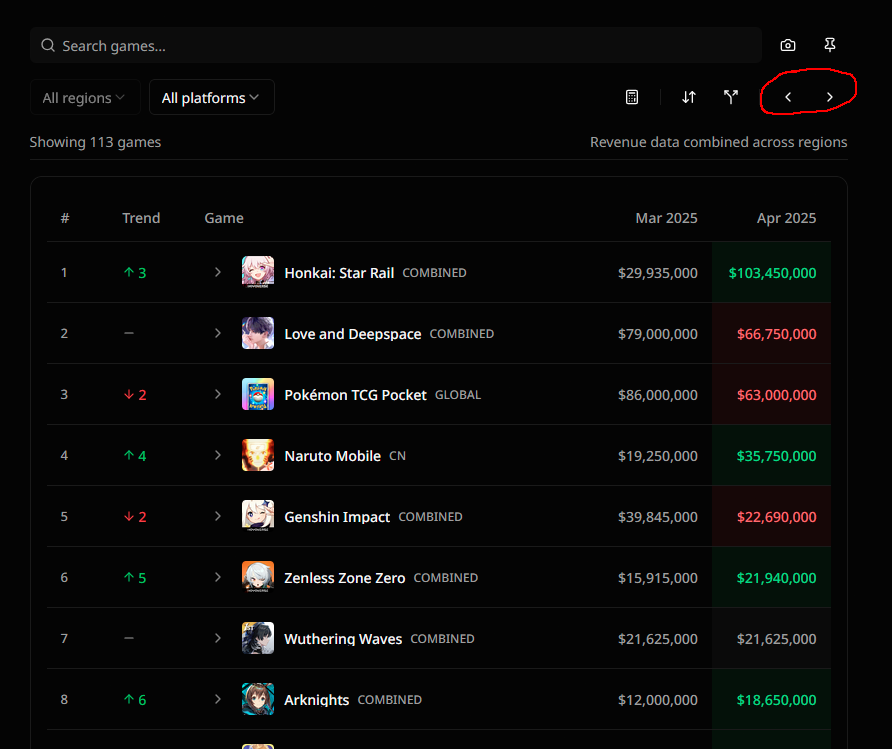Click the COMBINED tag next to Arknights
The image size is (892, 749).
click(x=390, y=700)
